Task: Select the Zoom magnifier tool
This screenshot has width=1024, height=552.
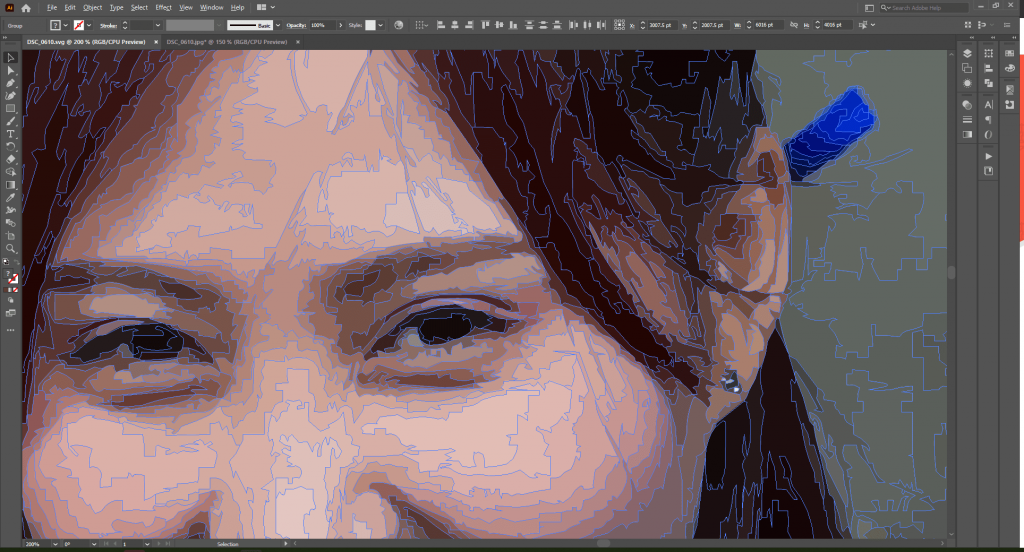Action: 10,248
